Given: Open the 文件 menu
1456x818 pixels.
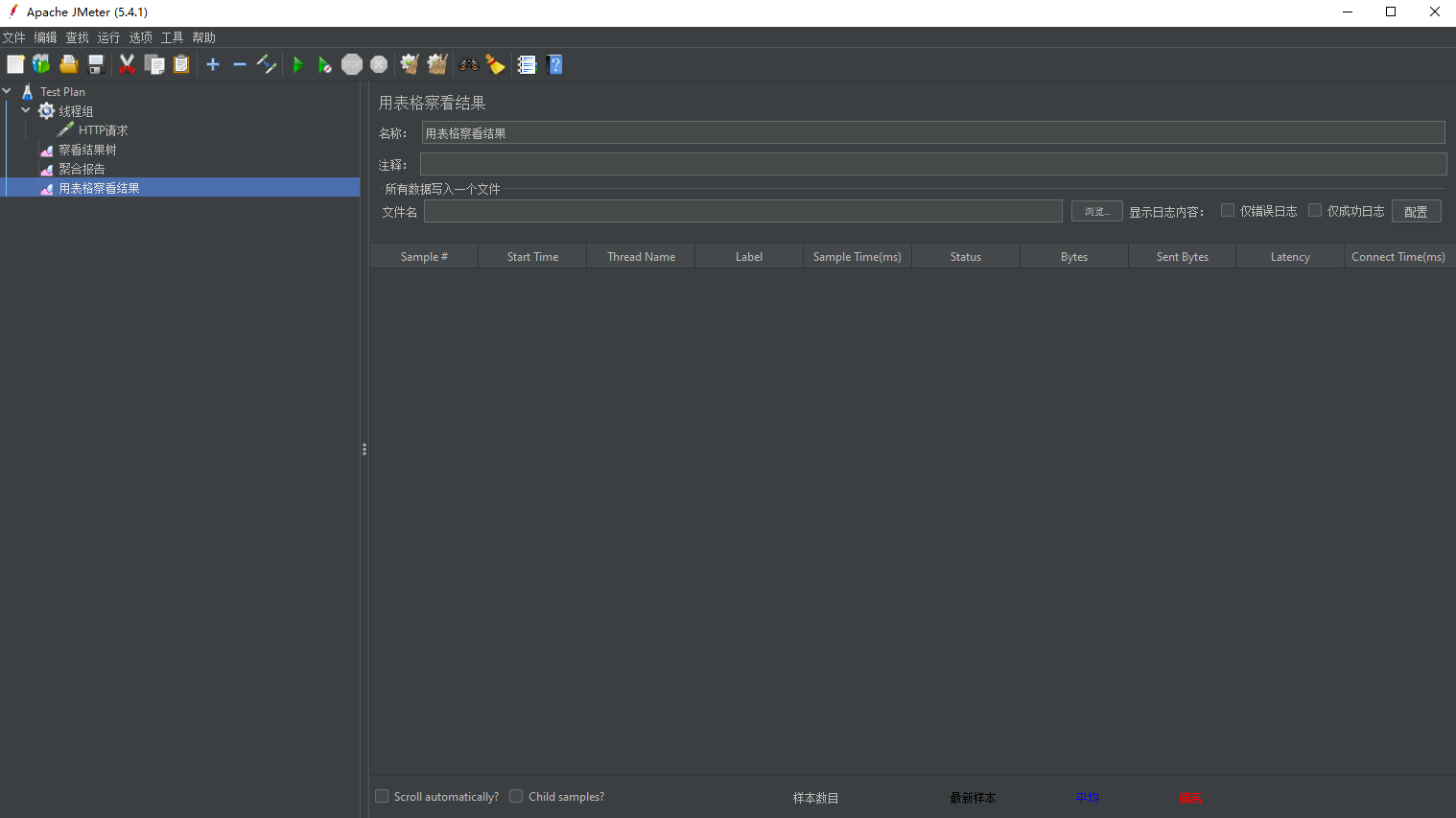Looking at the screenshot, I should [x=14, y=37].
